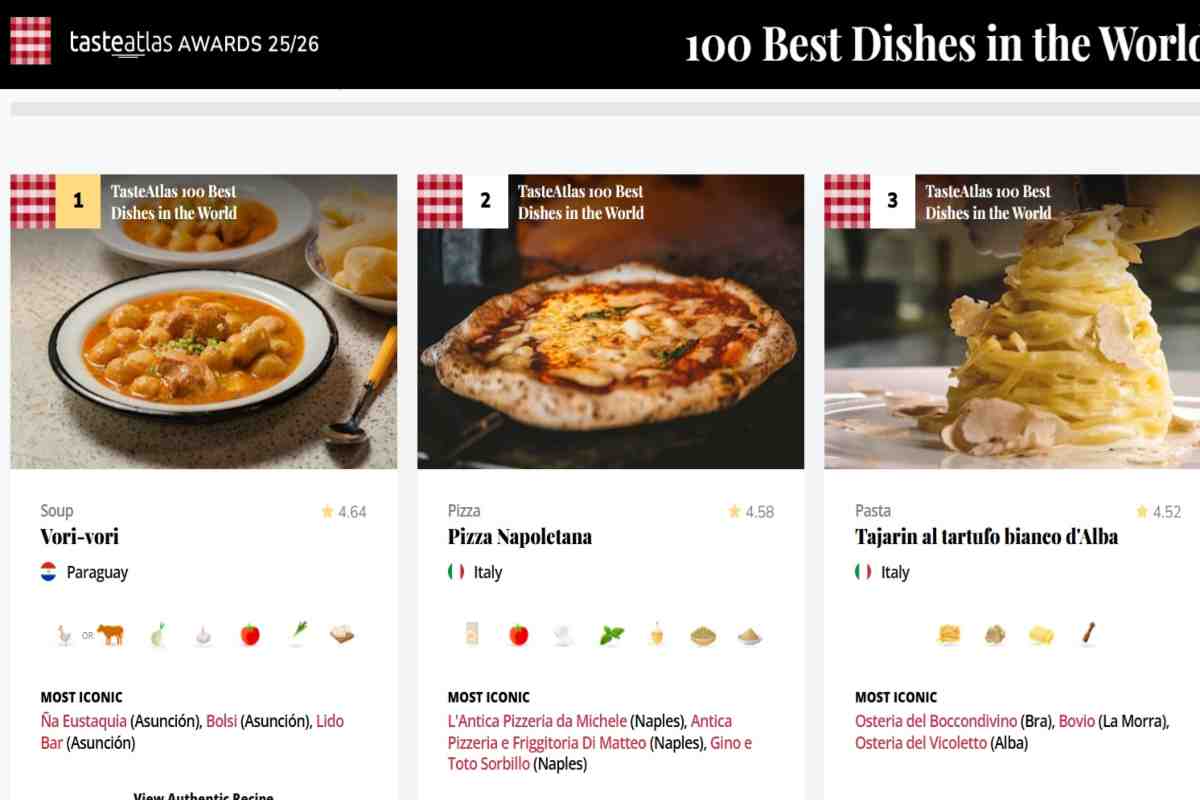Screen dimensions: 1200x800
Task: Click the Paraguay country flag label
Action: [x=85, y=572]
